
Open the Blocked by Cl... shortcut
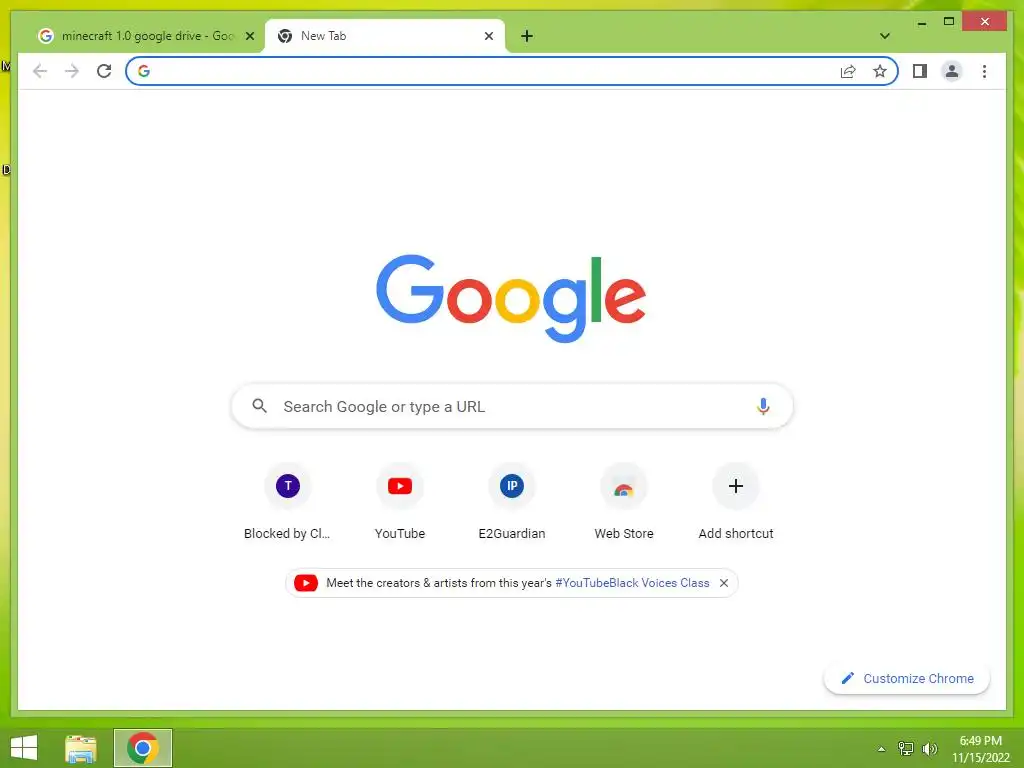(287, 503)
